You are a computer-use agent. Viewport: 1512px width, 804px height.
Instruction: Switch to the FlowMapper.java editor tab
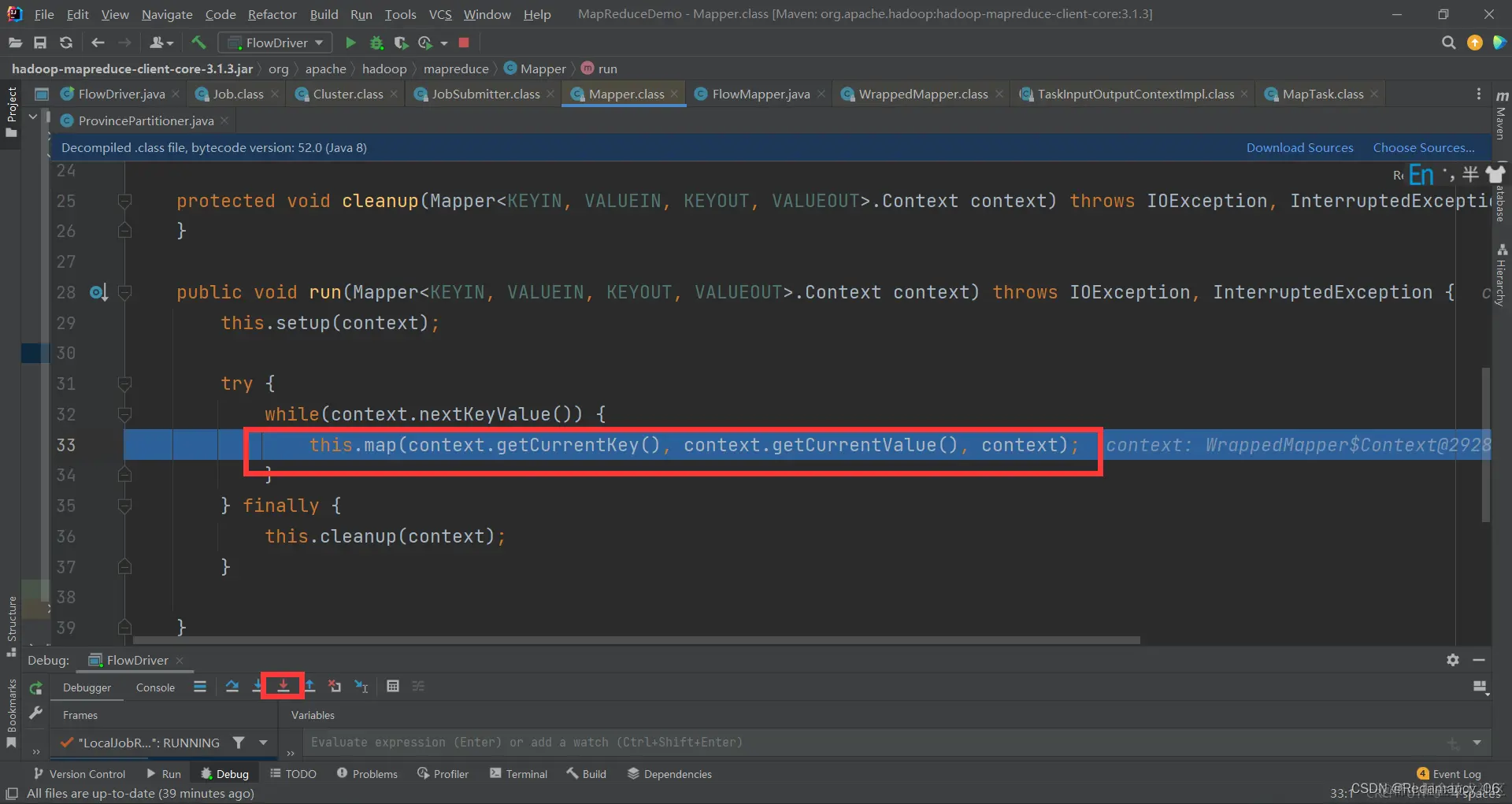[760, 94]
